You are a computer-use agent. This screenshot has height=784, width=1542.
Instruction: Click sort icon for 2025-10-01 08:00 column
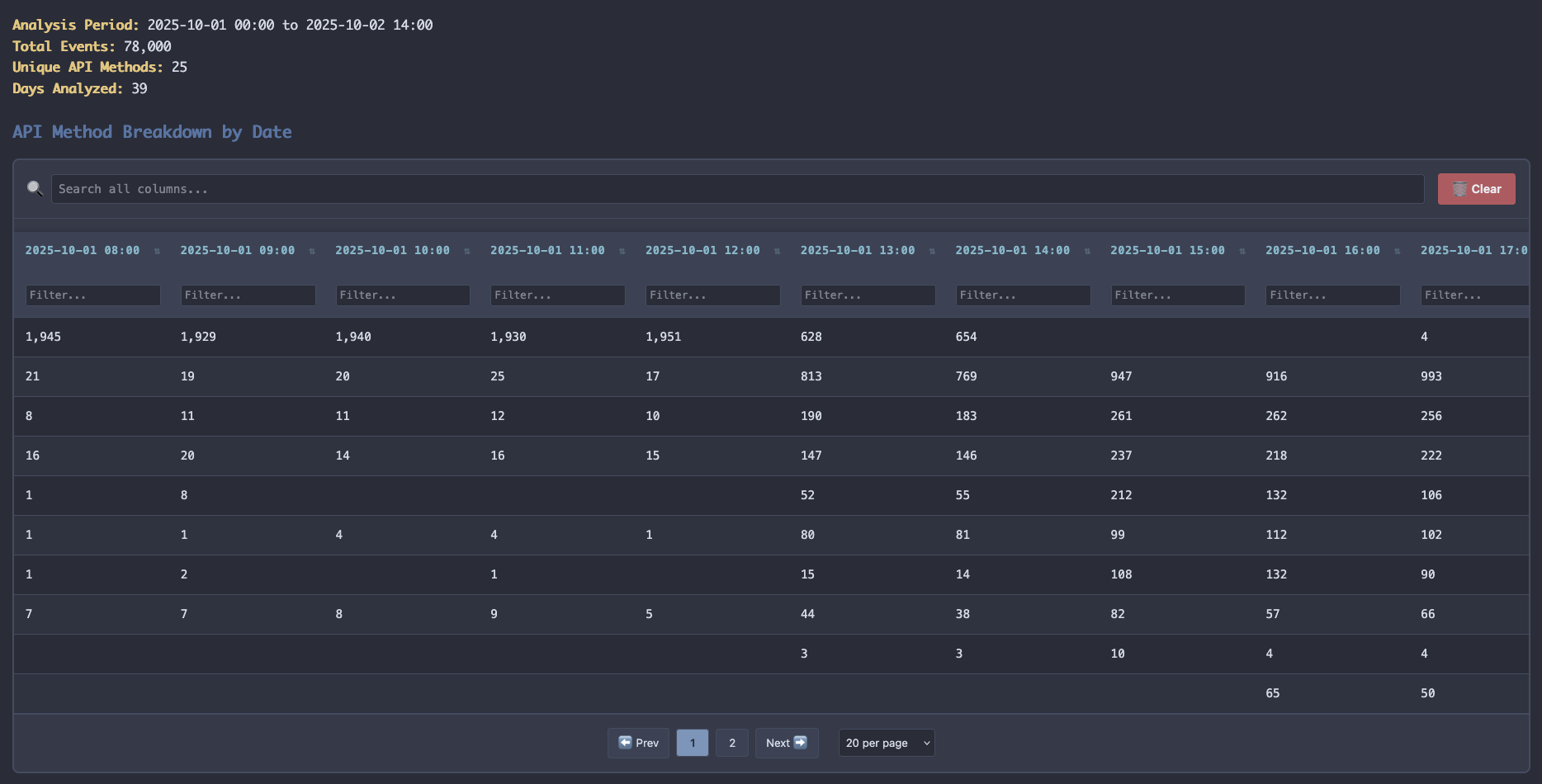[x=157, y=251]
